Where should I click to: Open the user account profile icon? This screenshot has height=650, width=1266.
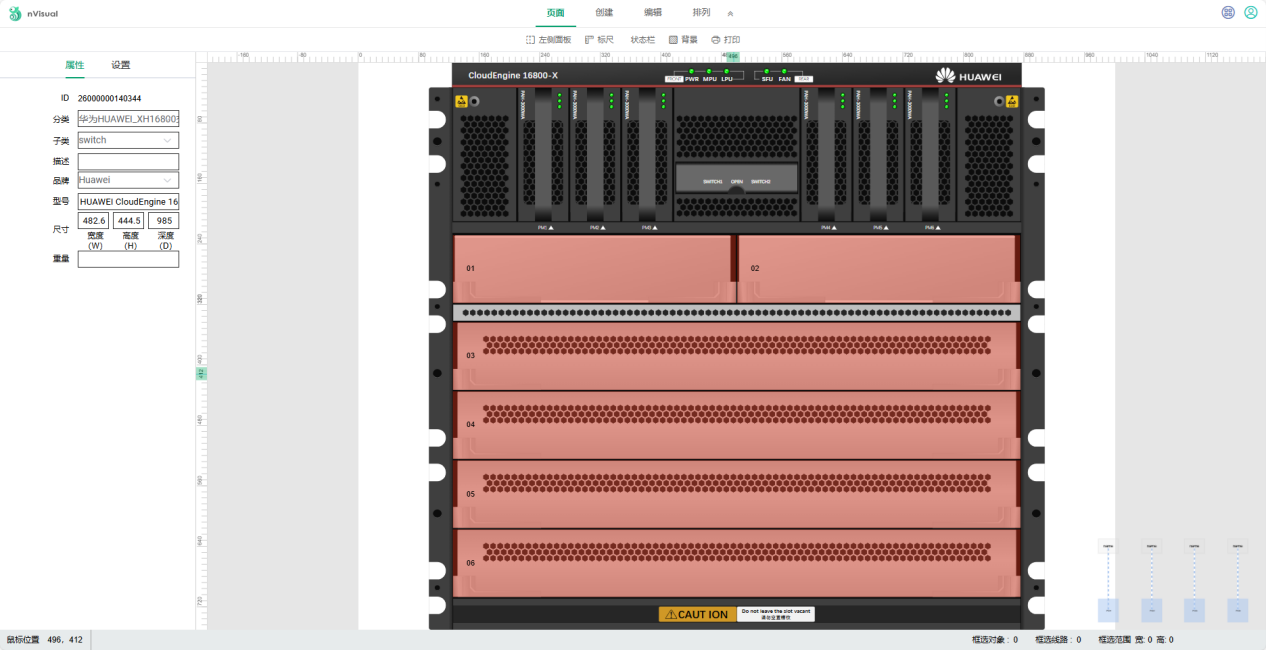[x=1250, y=13]
